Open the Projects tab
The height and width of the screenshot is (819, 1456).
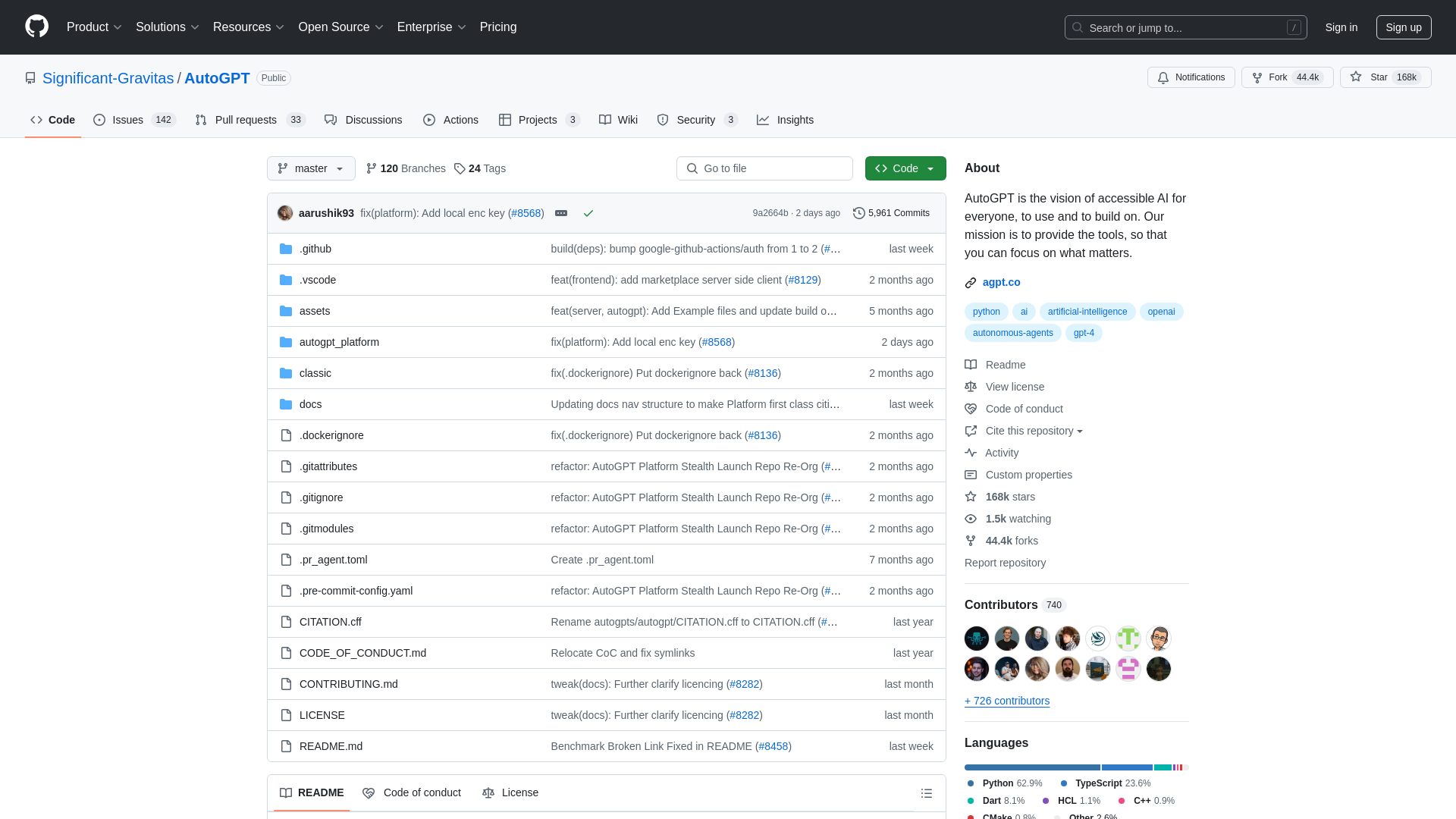pyautogui.click(x=539, y=120)
